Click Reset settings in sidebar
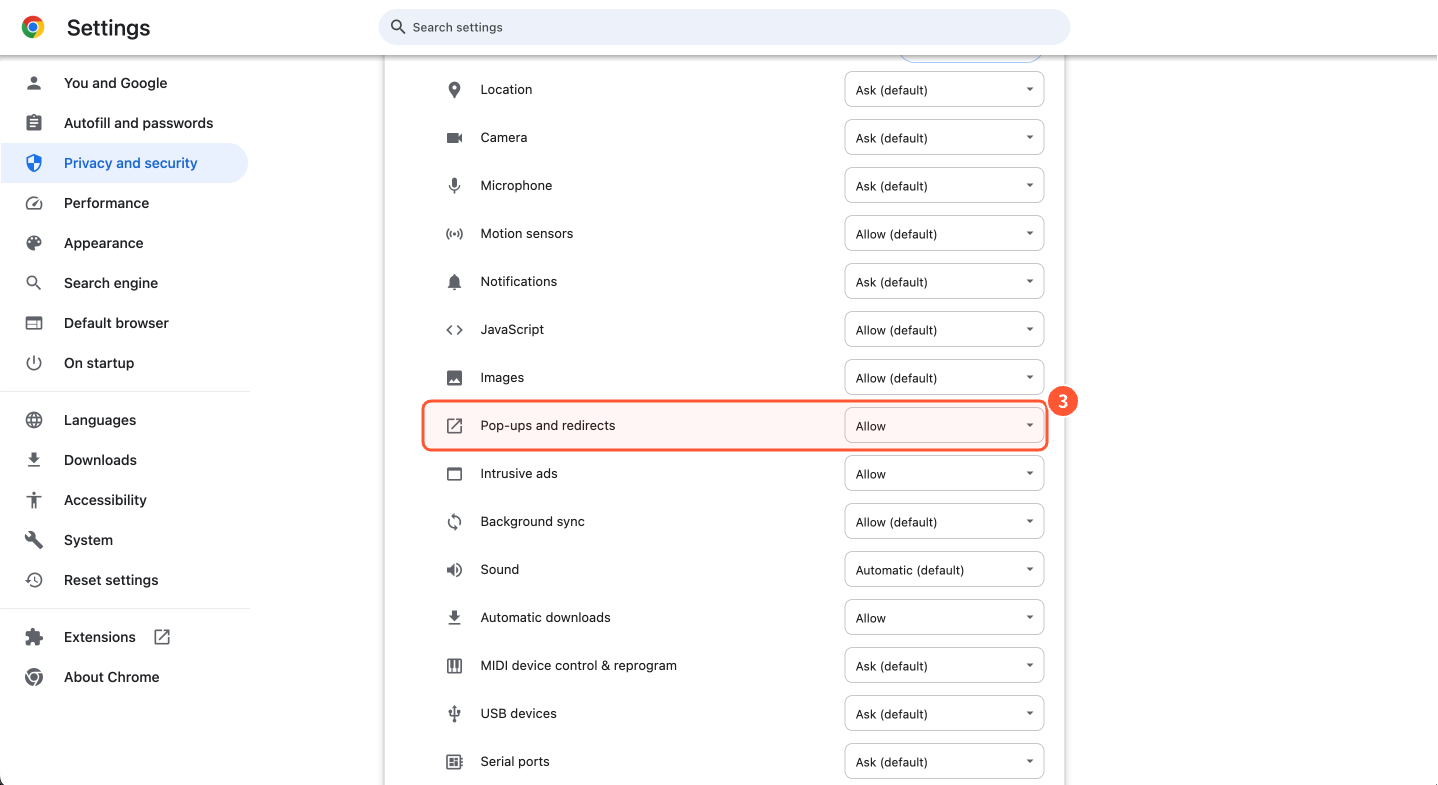Screen dimensions: 1438x785 [x=111, y=580]
